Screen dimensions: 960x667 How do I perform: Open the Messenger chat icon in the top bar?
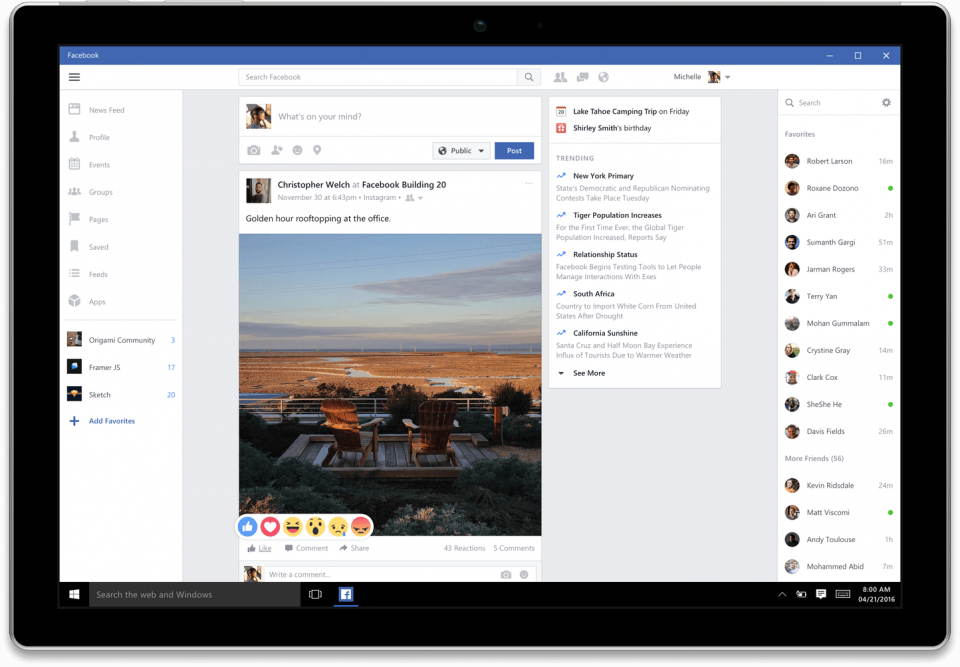[x=582, y=77]
